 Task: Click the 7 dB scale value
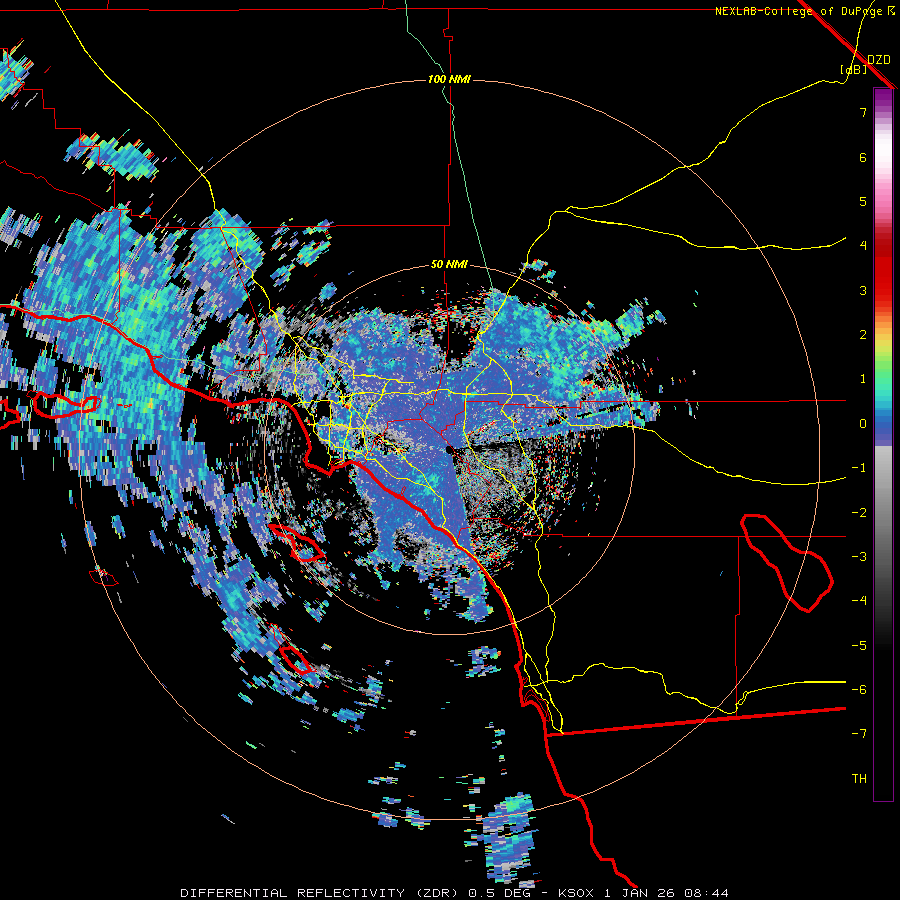[x=863, y=112]
